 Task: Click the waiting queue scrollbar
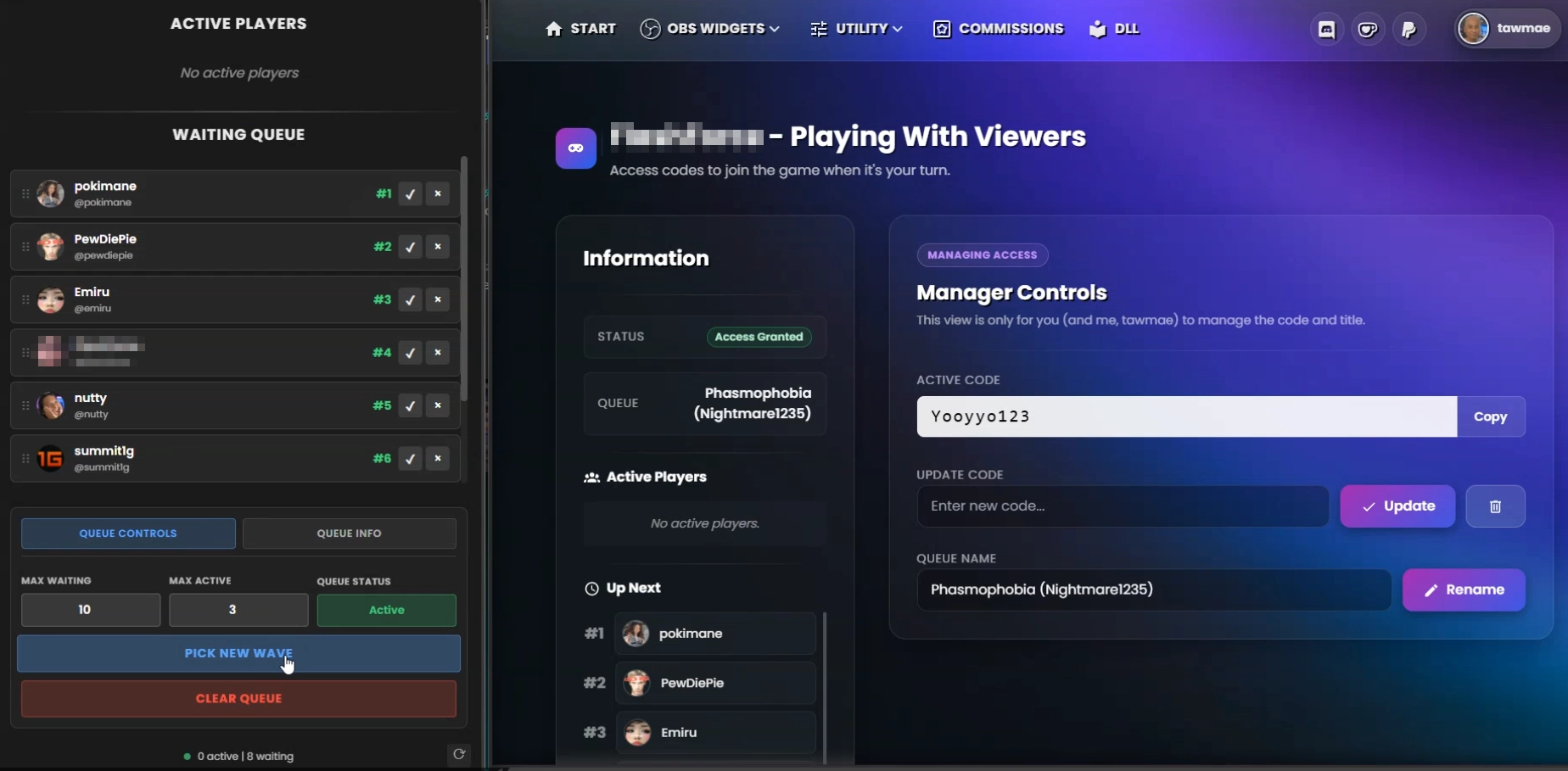(464, 280)
